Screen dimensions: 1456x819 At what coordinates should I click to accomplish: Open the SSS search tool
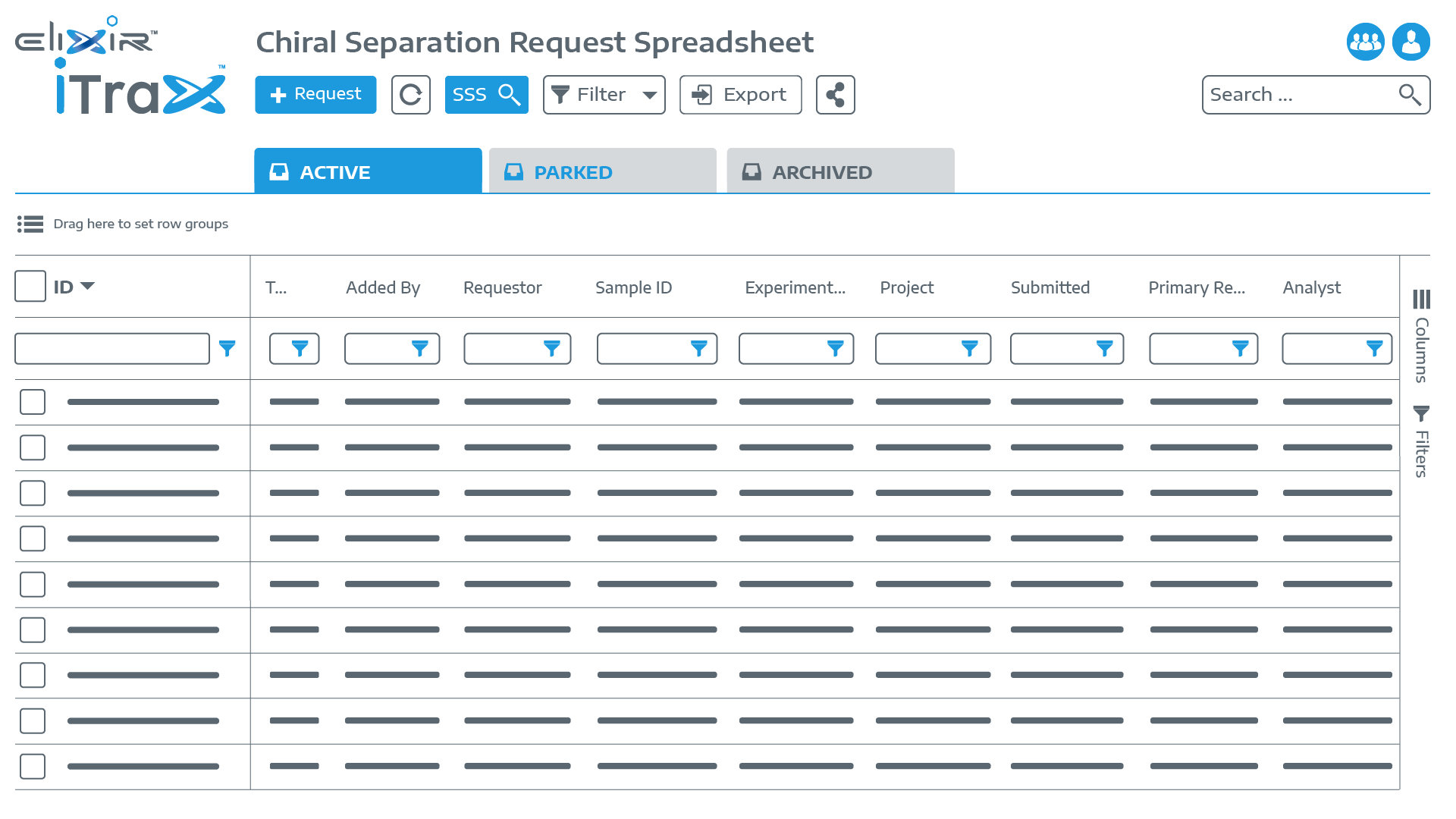(x=486, y=95)
